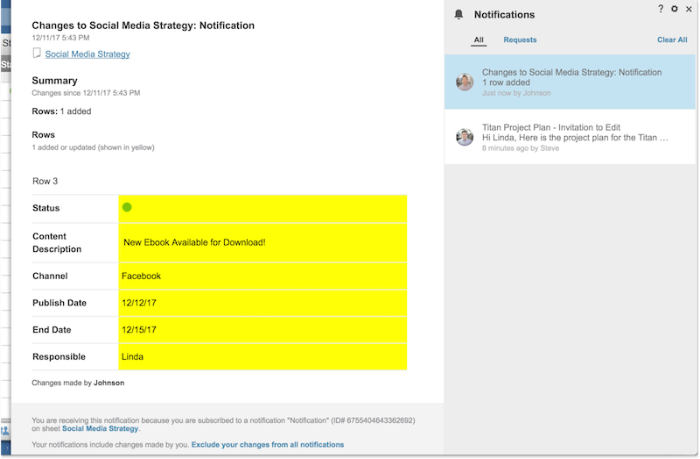Click Steve's avatar in the Titan notification
Image resolution: width=700 pixels, height=459 pixels.
pyautogui.click(x=465, y=137)
